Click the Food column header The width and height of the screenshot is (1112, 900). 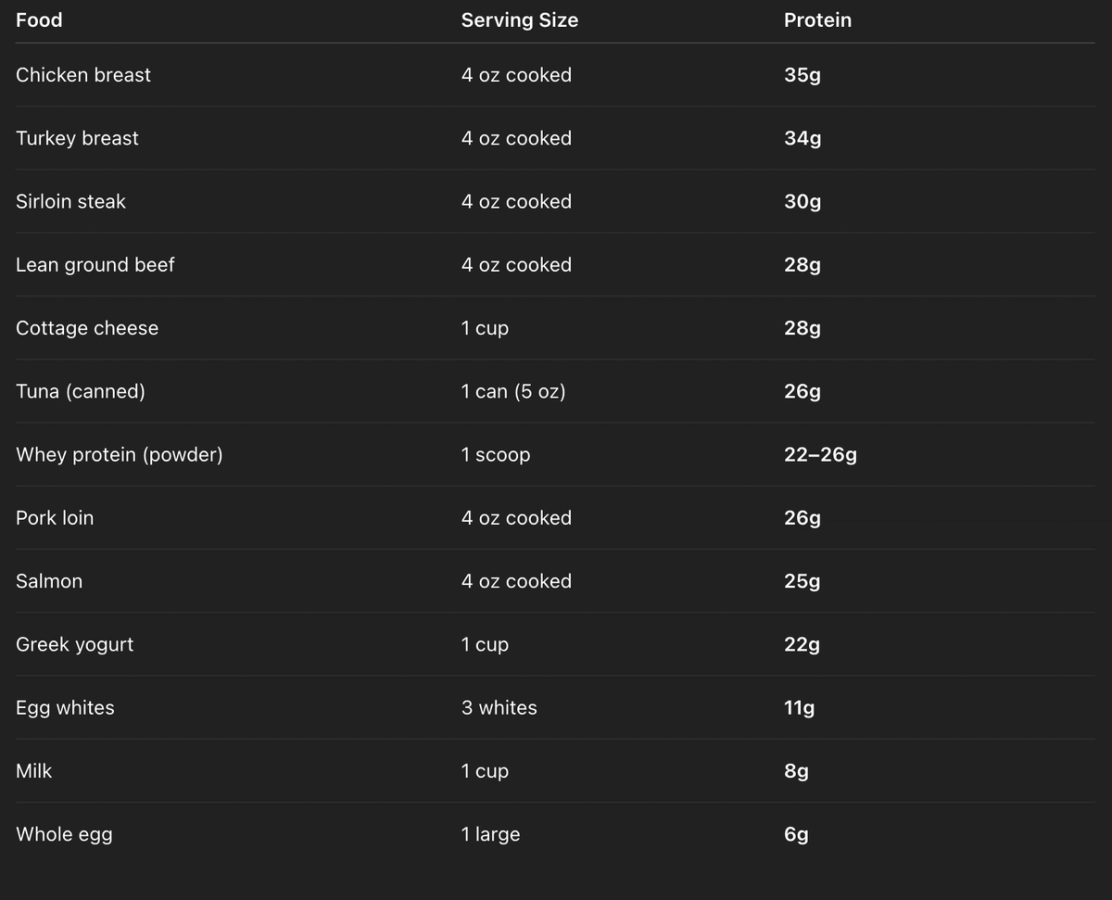coord(39,20)
